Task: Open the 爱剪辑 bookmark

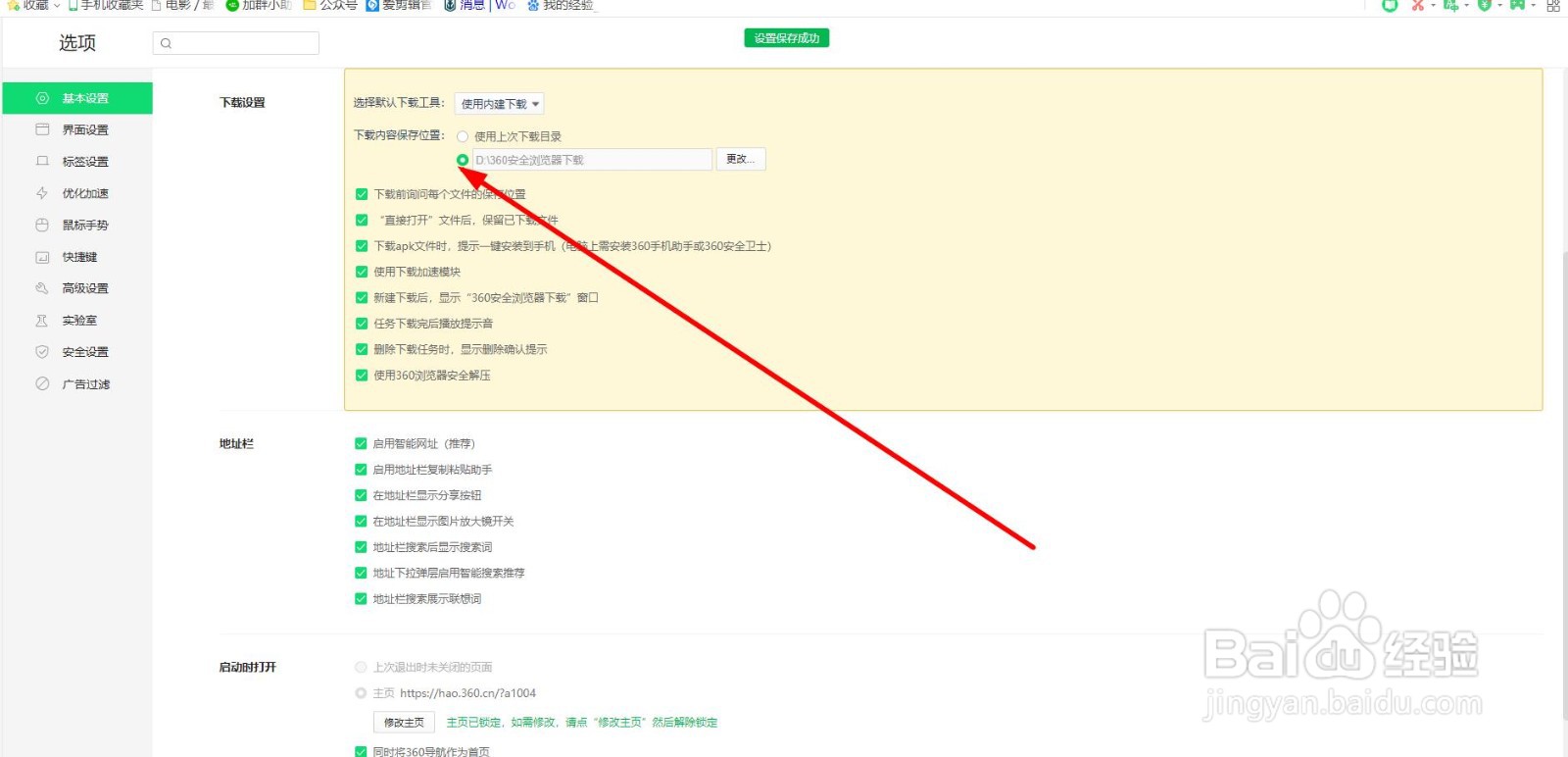Action: click(x=399, y=5)
